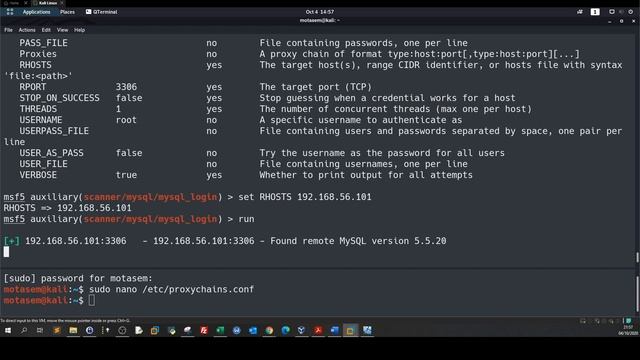Viewport: 640px width, 360px height.
Task: Open Windows Task View
Action: (40, 330)
